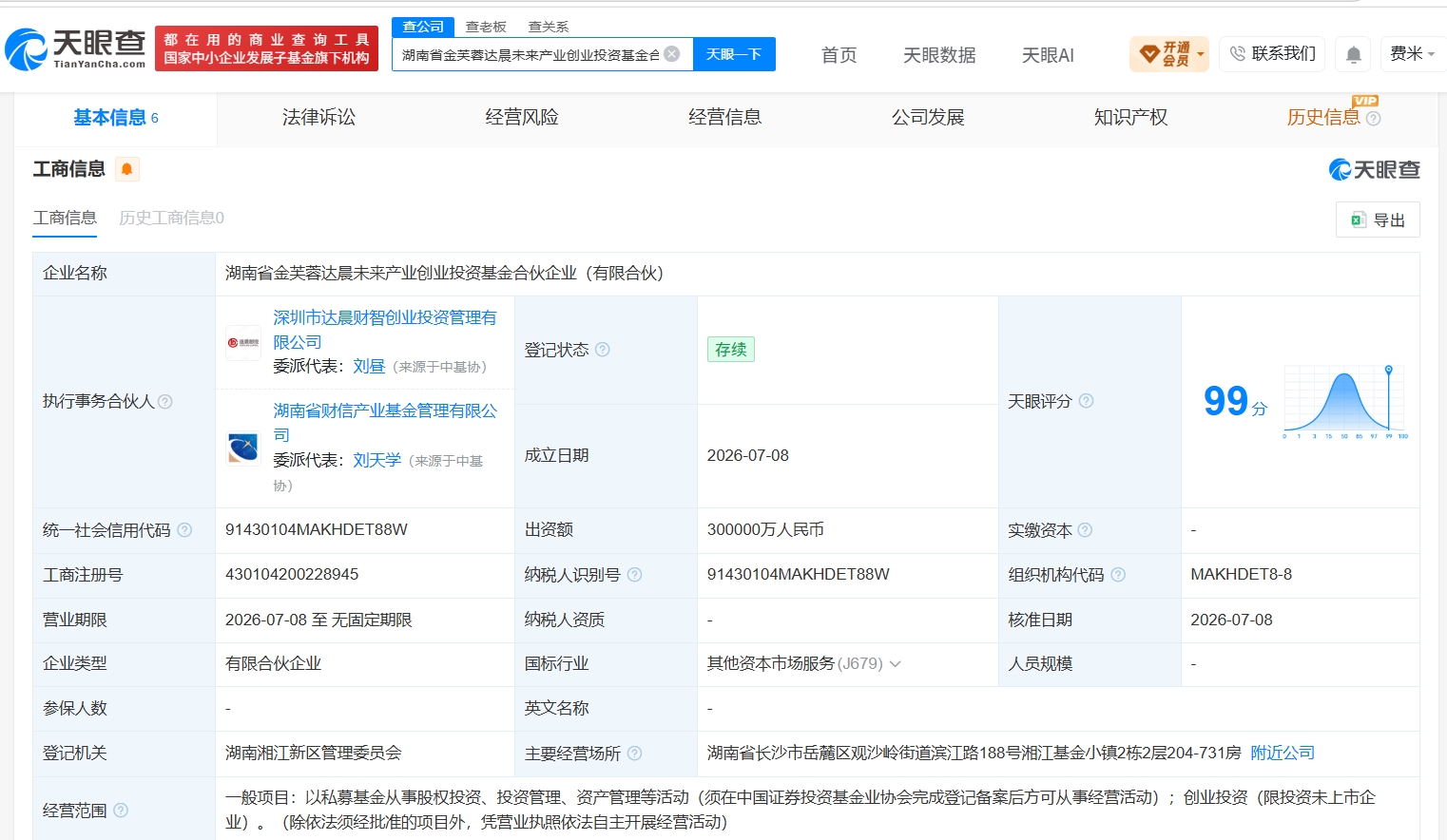Open representative 刘昼 profile link
This screenshot has height=840, width=1447.
(369, 367)
